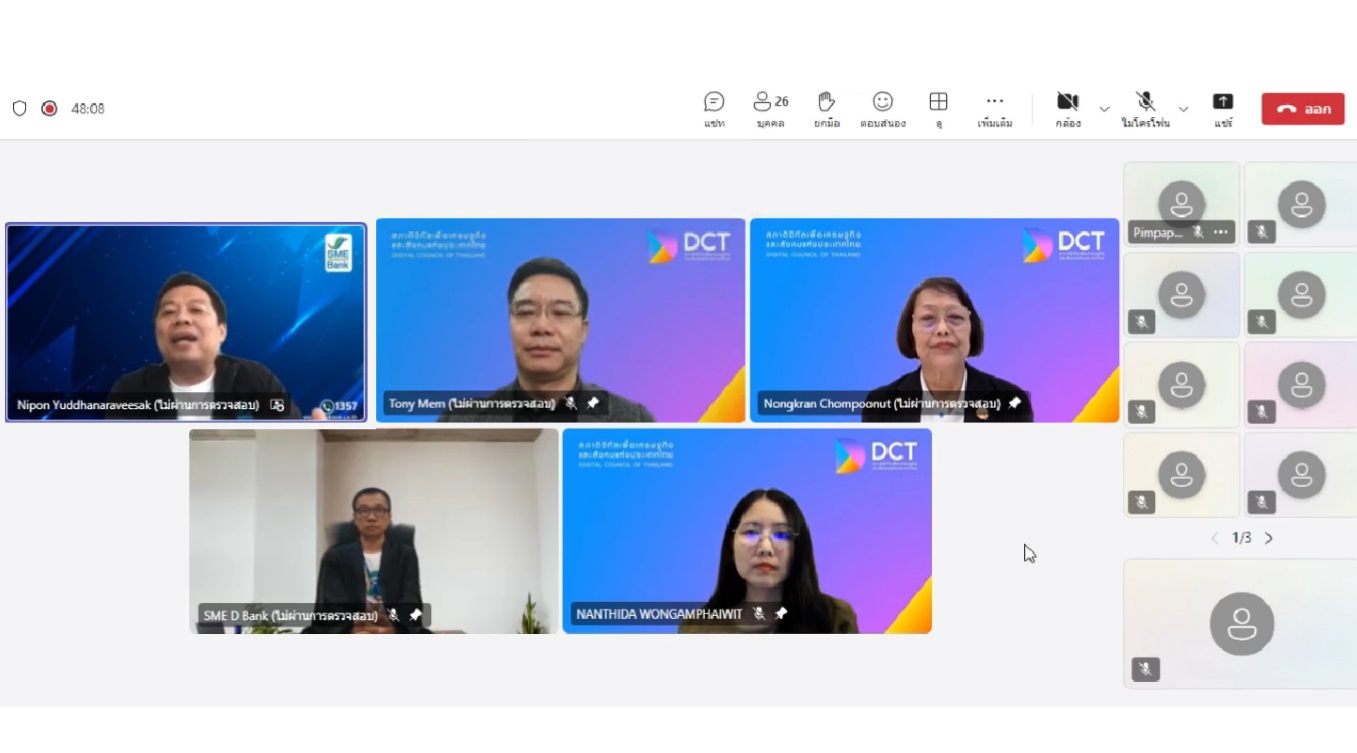Unpin Nongkran Chompoonut using pin icon
This screenshot has height=753, width=1357.
[x=1015, y=404]
